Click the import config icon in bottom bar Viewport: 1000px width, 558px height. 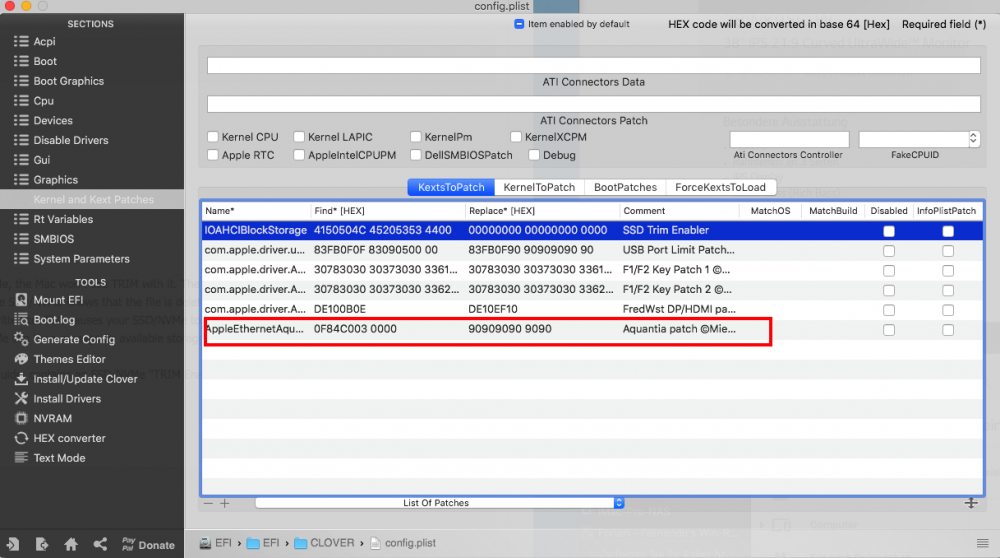[13, 544]
